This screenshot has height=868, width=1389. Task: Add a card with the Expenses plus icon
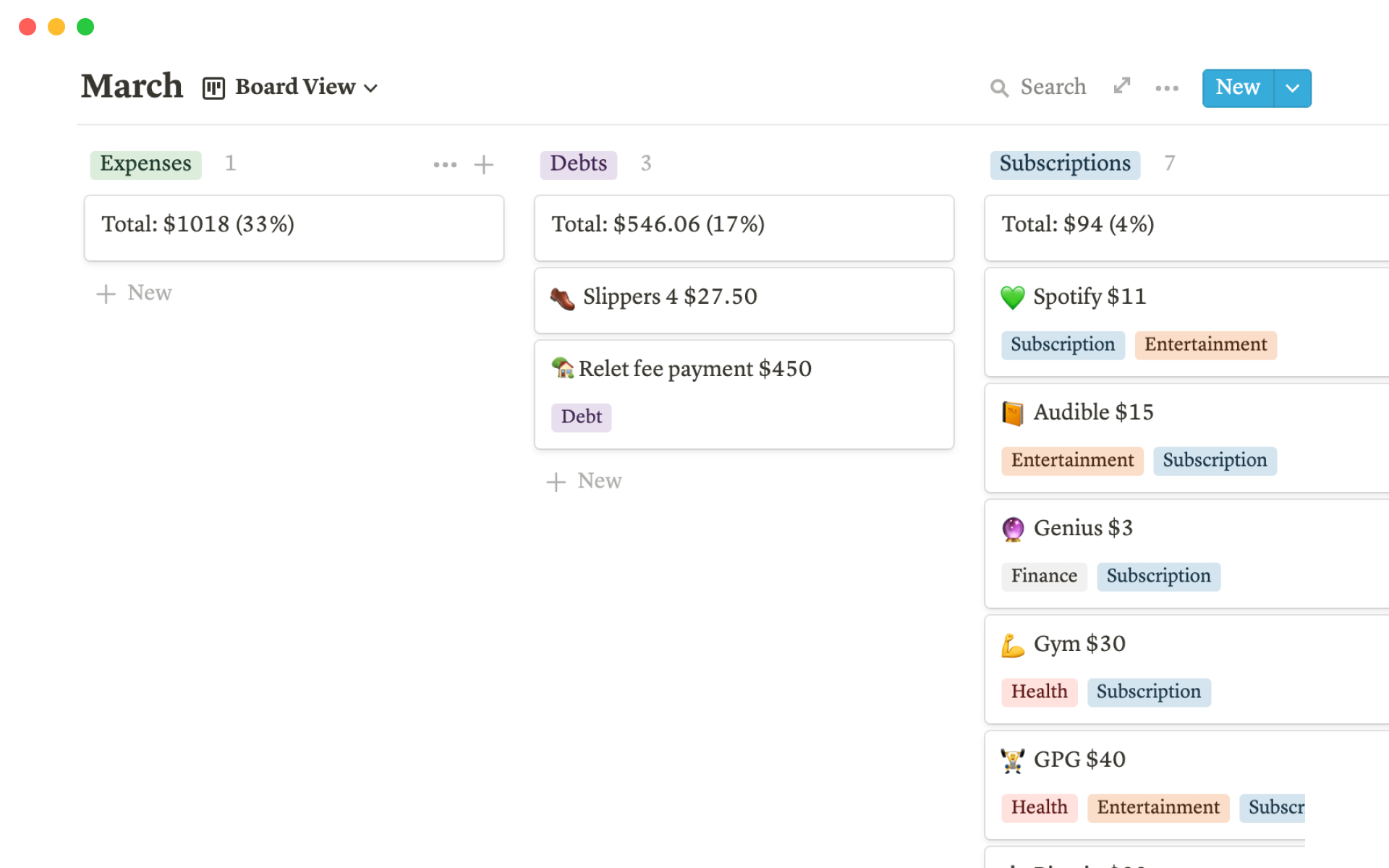click(483, 165)
